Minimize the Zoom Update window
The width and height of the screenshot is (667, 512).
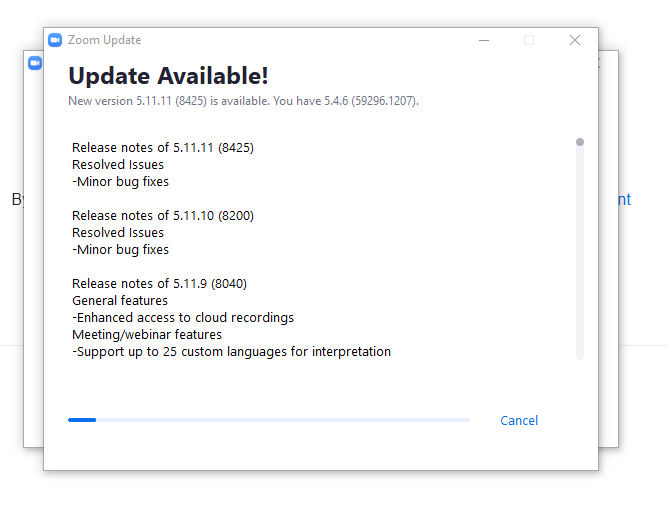(484, 40)
